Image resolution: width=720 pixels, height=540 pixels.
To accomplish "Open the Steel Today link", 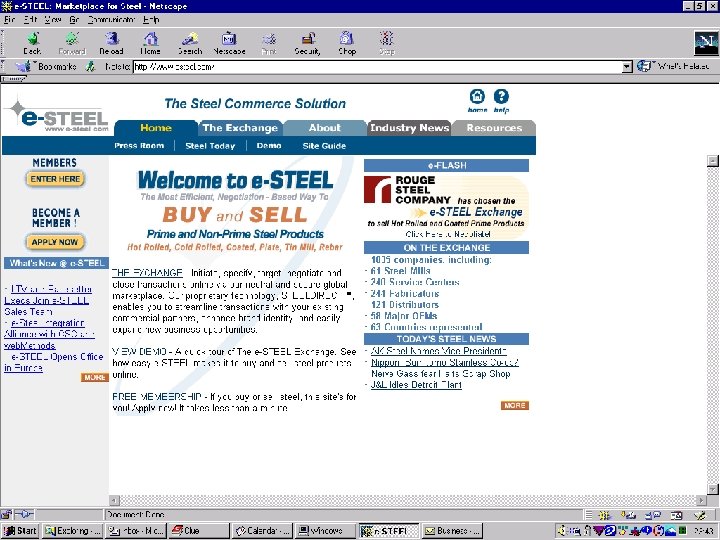I will point(210,146).
